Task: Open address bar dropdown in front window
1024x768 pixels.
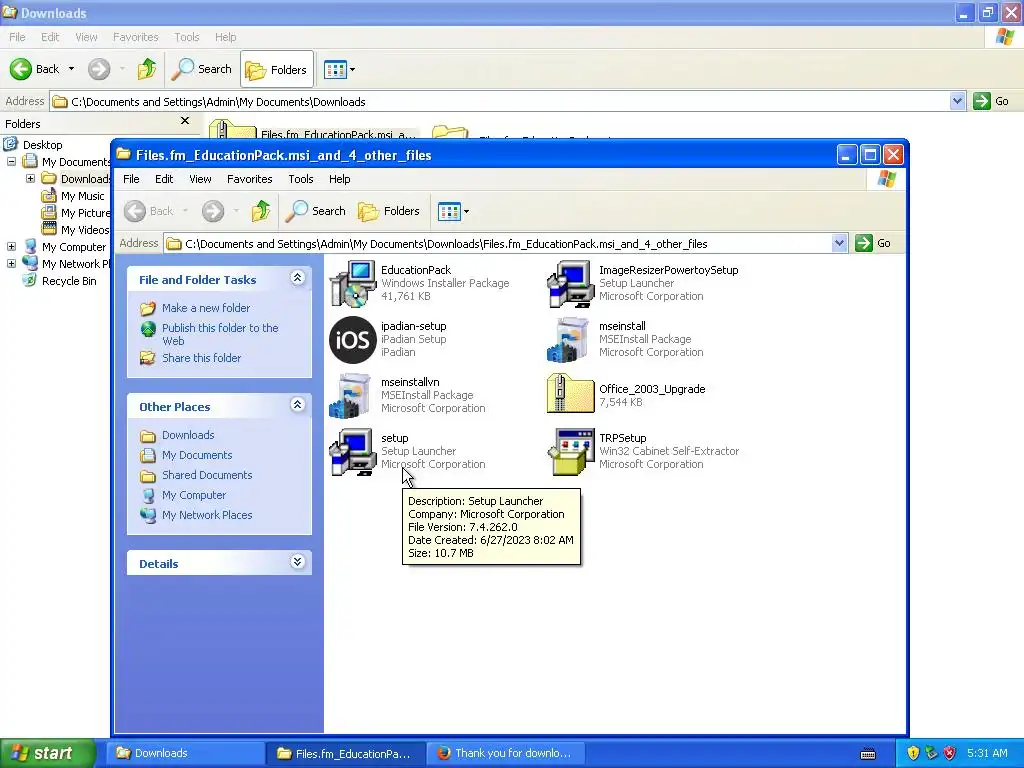Action: point(840,244)
